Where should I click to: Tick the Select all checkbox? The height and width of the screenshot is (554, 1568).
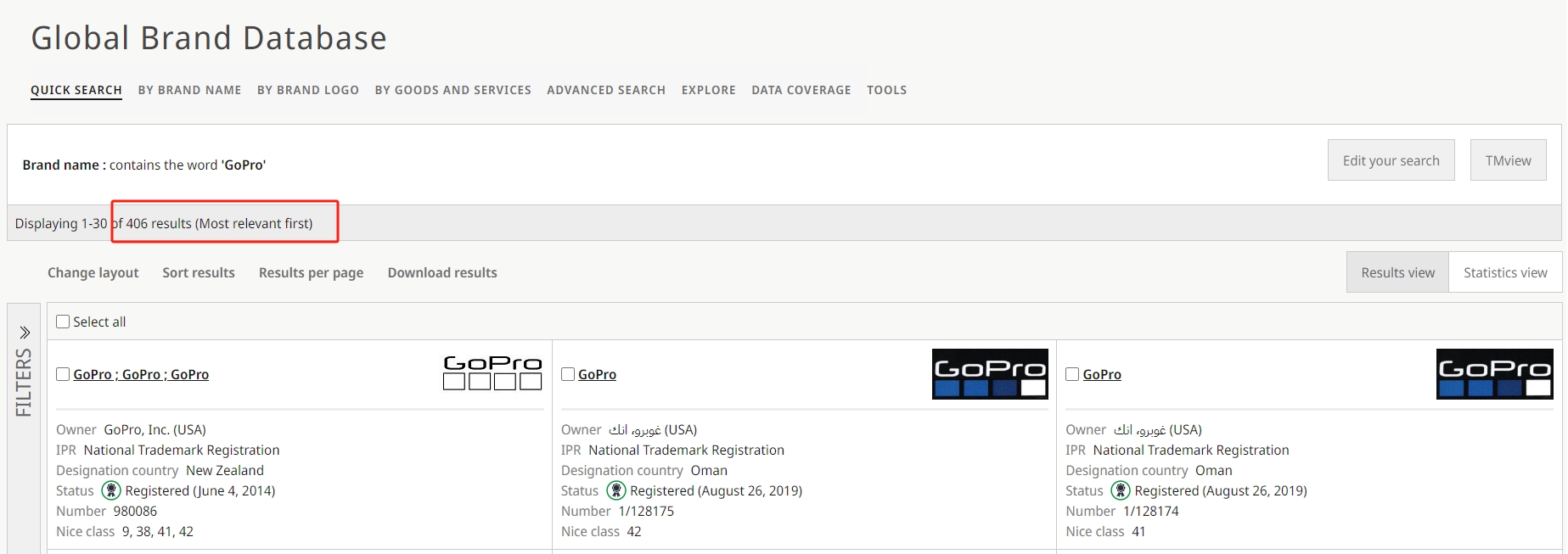pos(63,322)
